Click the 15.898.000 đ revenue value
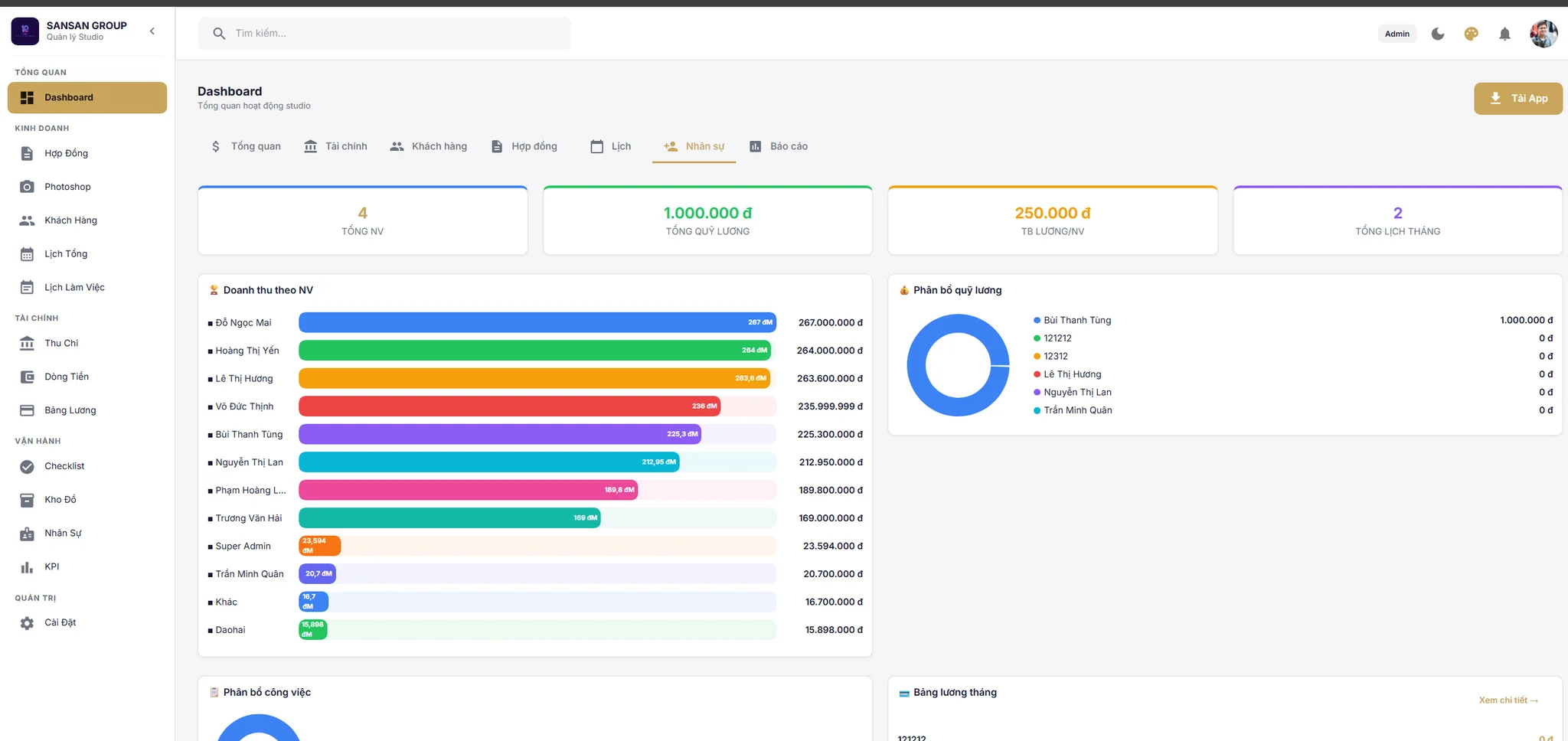This screenshot has width=1568, height=741. coord(834,630)
